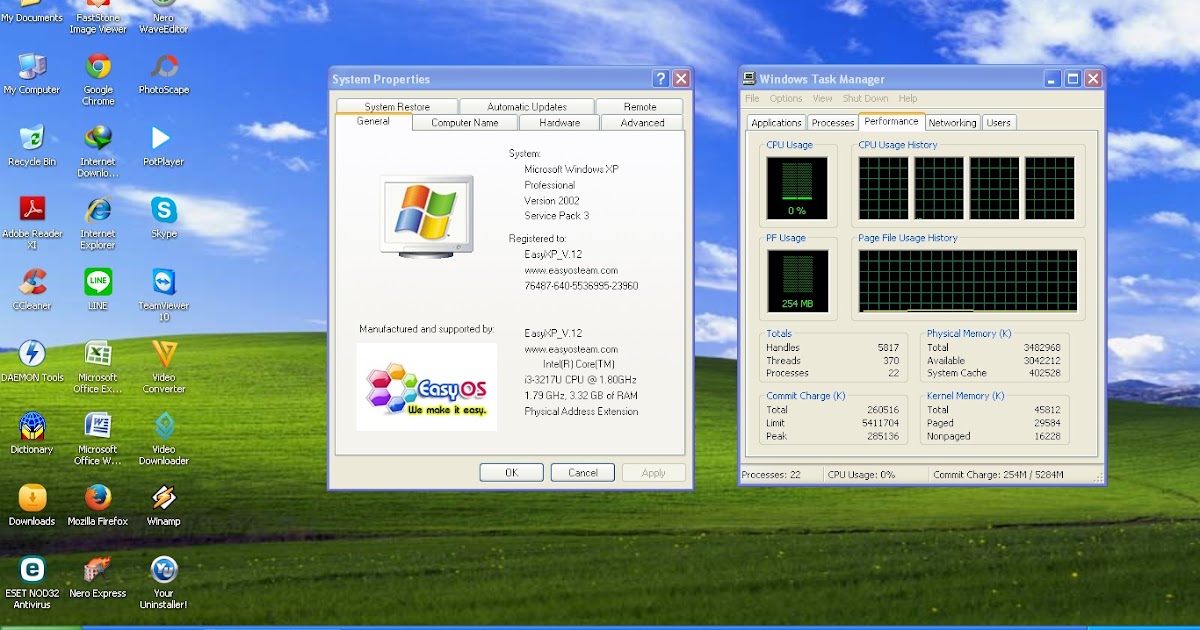Open Internet Explorer icon
The height and width of the screenshot is (630, 1200).
coord(98,223)
